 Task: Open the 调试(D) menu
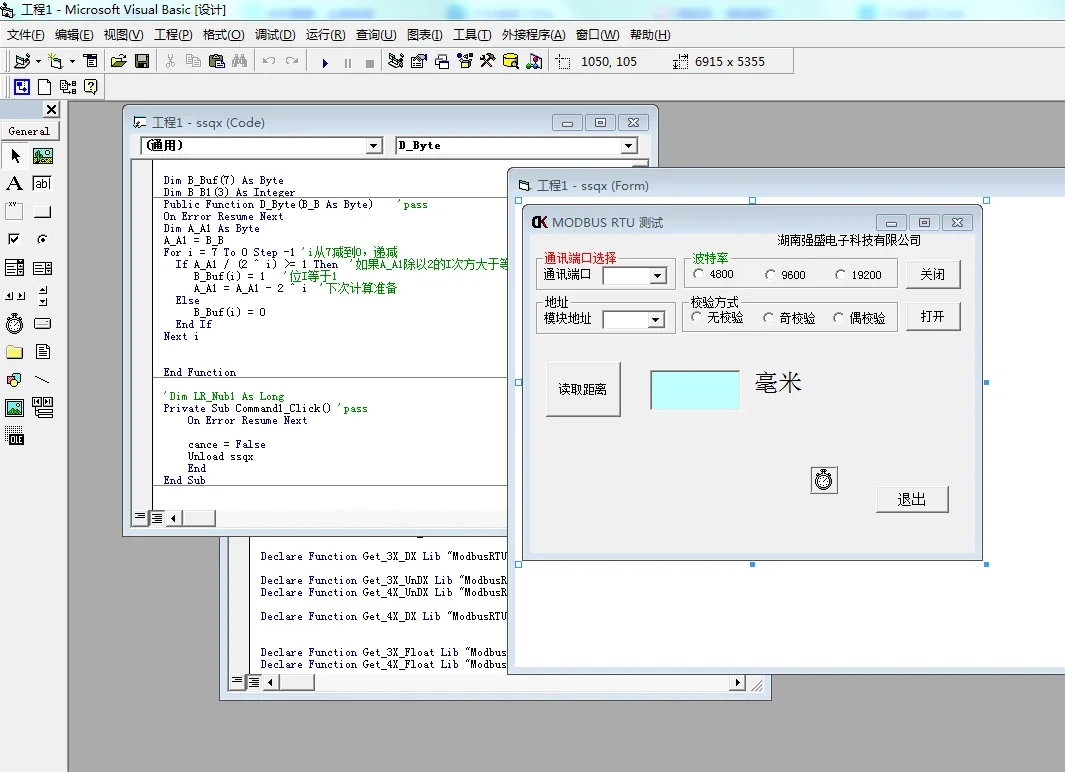275,35
